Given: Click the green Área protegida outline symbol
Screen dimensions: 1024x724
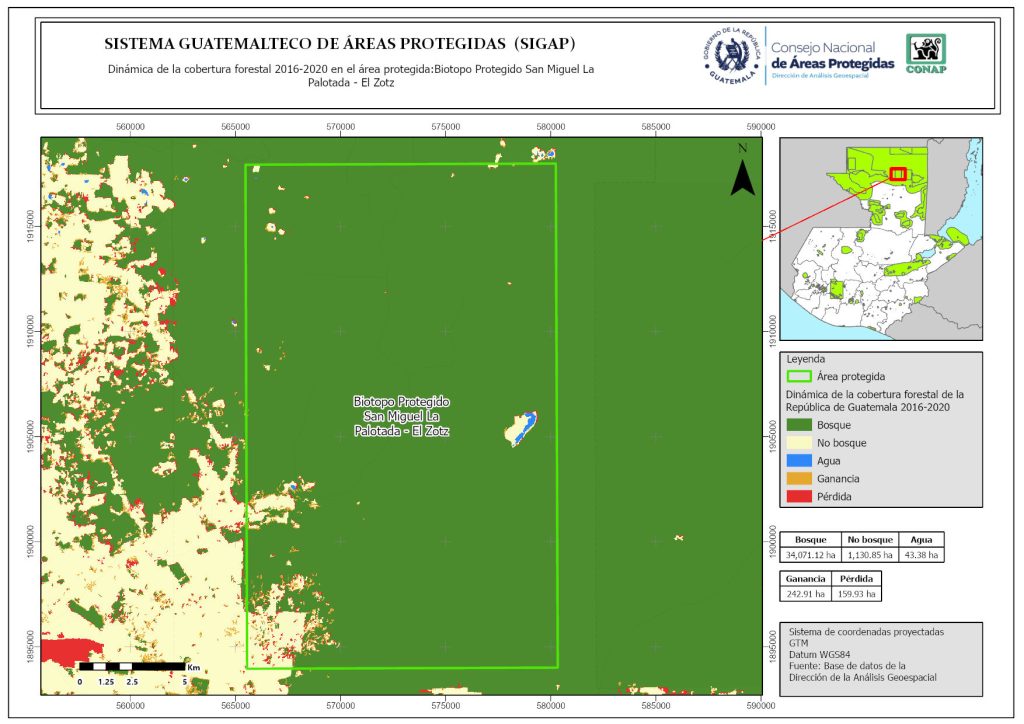Looking at the screenshot, I should point(799,377).
